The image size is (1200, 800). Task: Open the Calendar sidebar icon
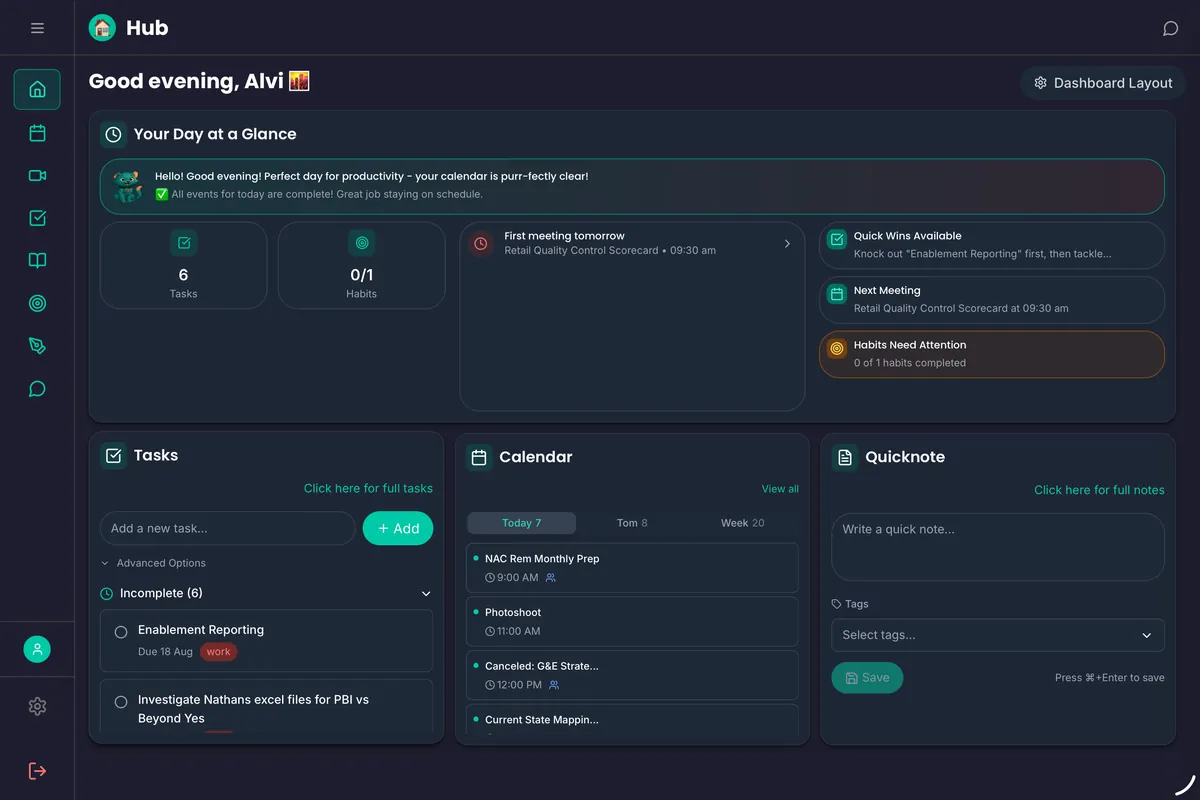pyautogui.click(x=37, y=133)
